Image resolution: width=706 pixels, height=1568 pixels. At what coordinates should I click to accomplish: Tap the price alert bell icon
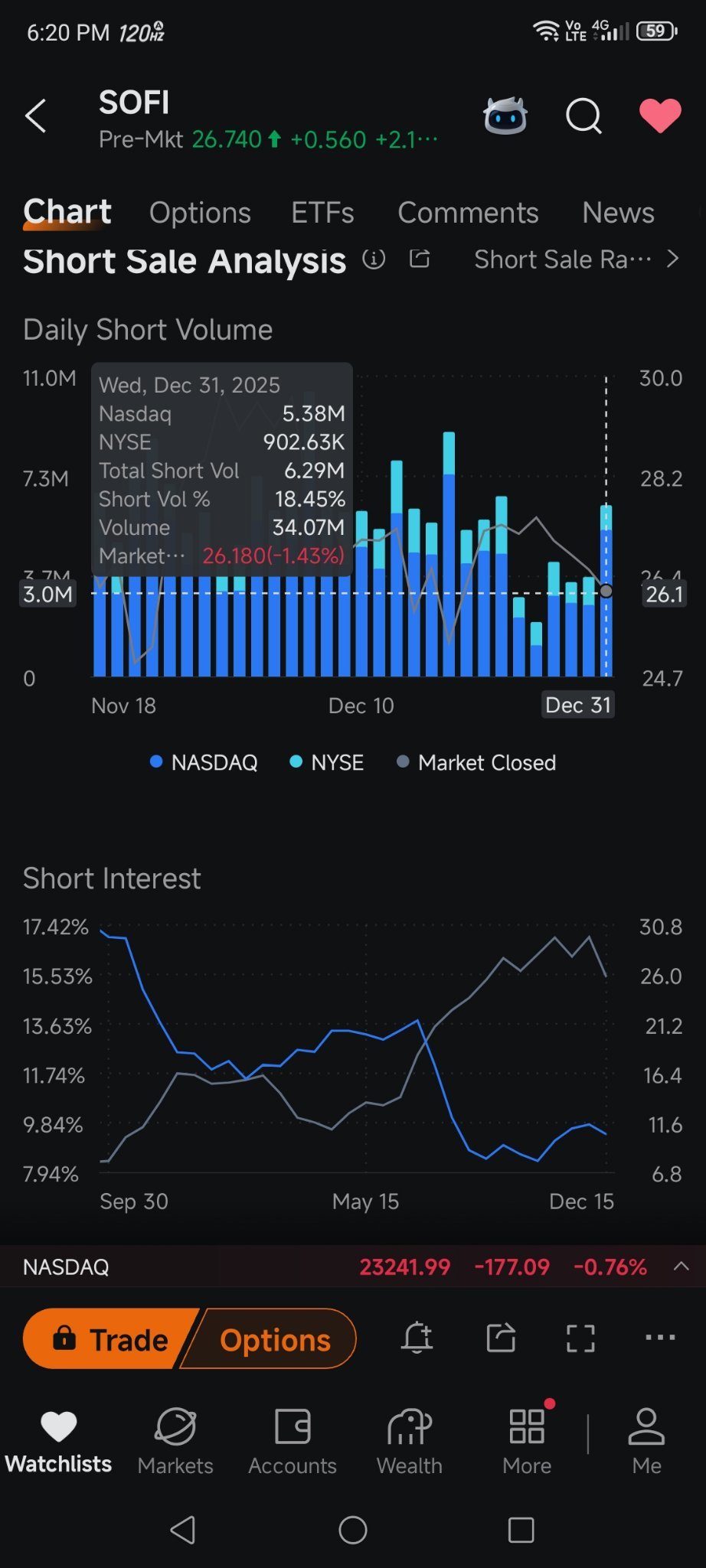tap(417, 1338)
